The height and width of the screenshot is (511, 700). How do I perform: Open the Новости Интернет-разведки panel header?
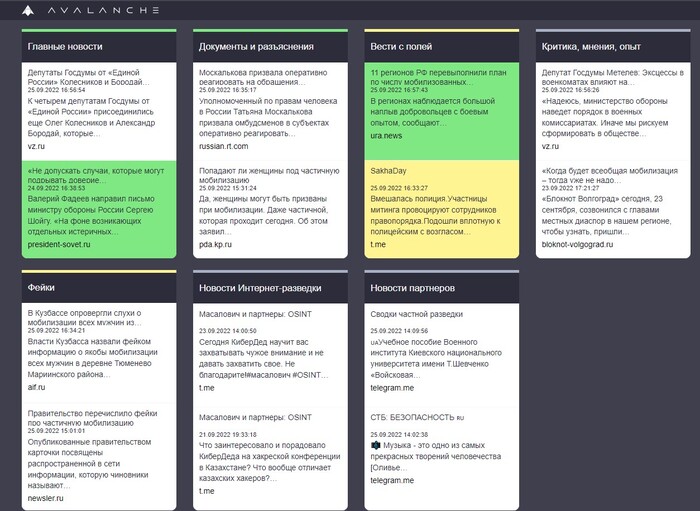coord(270,288)
